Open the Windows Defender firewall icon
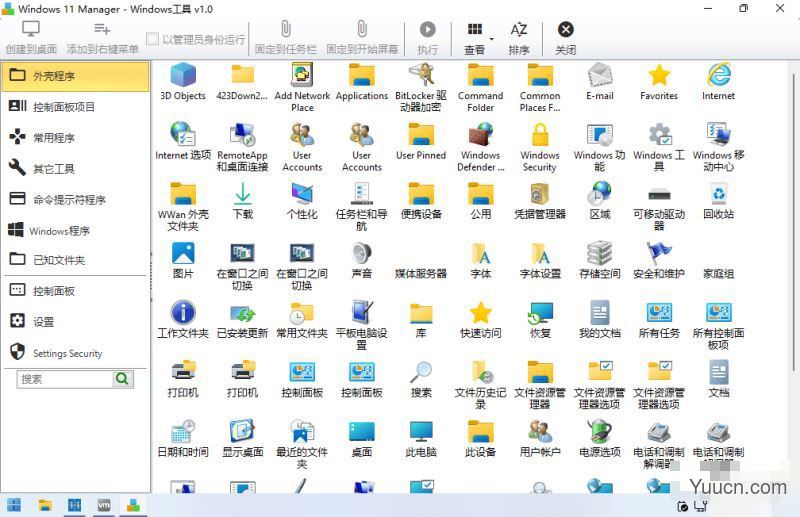 481,147
